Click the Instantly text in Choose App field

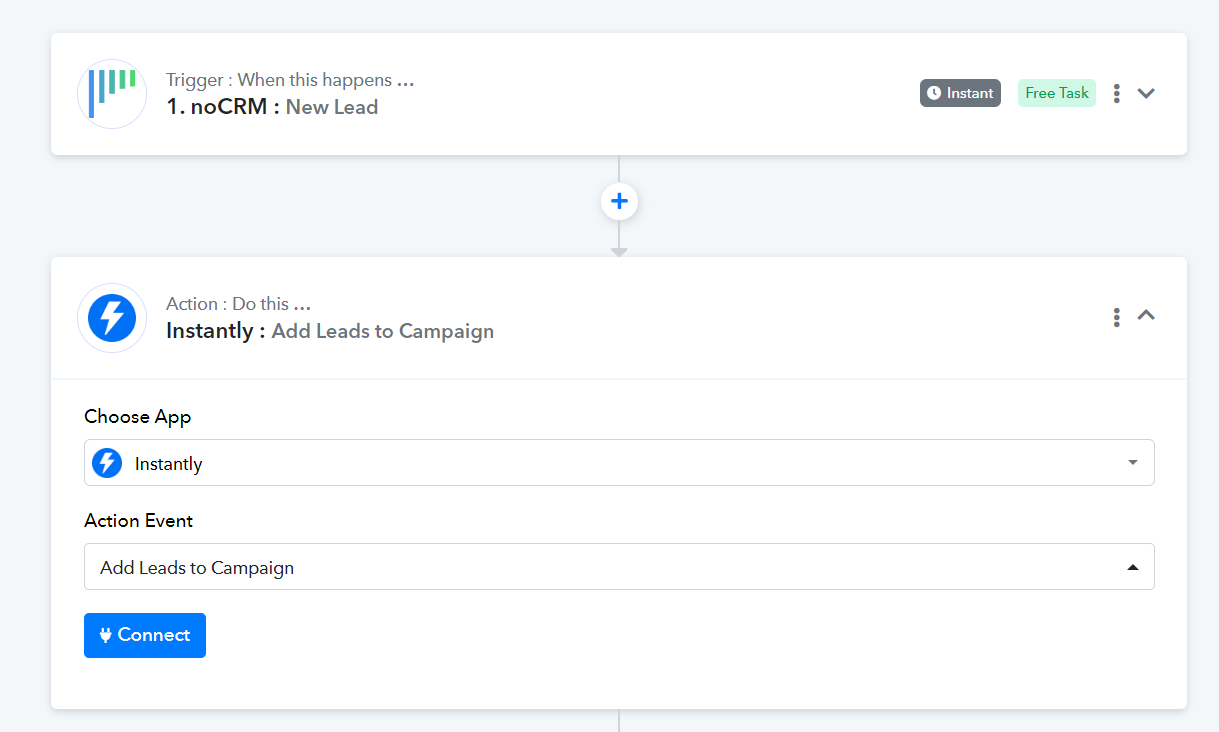169,464
